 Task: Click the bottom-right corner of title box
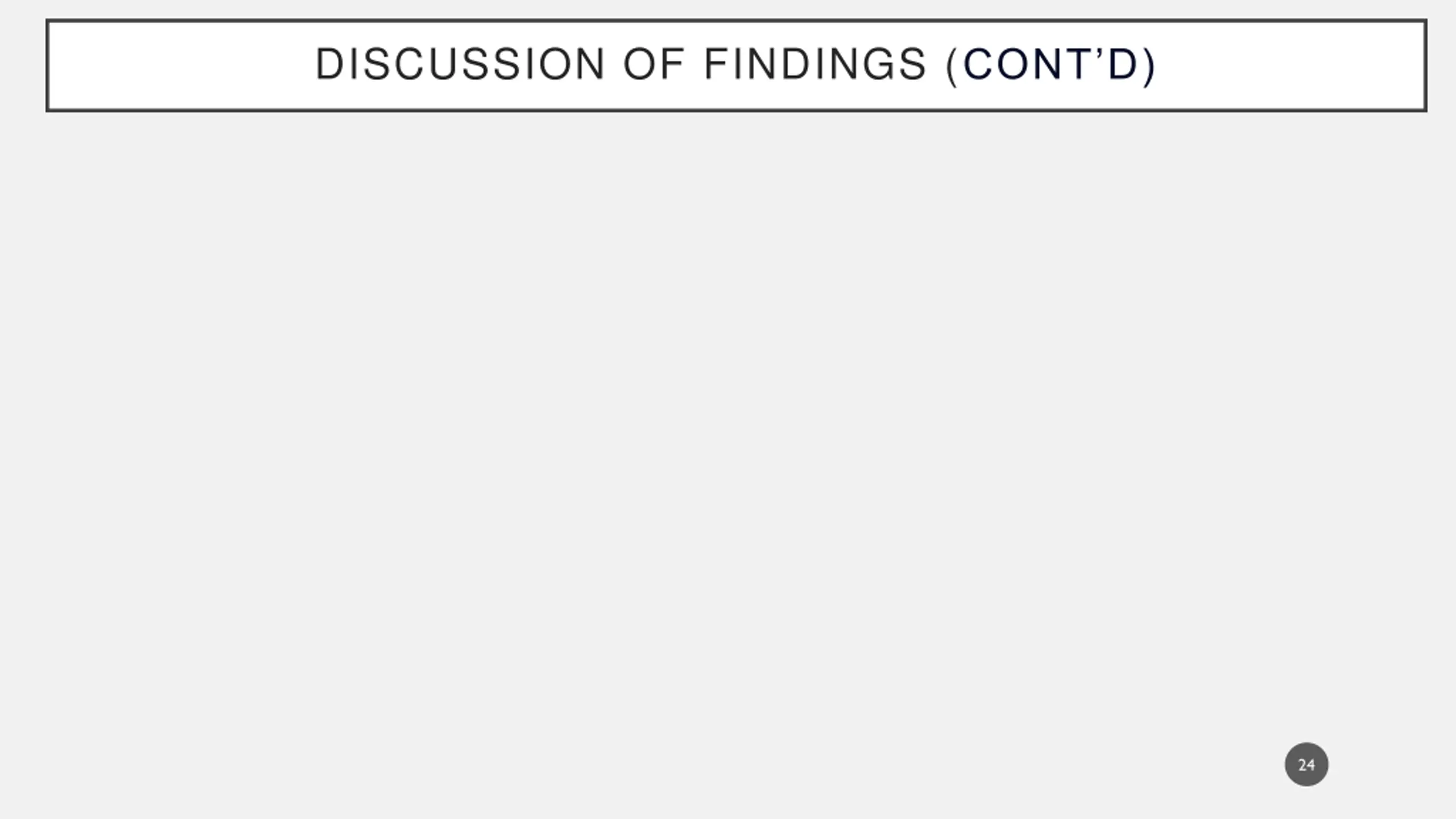click(x=1425, y=110)
